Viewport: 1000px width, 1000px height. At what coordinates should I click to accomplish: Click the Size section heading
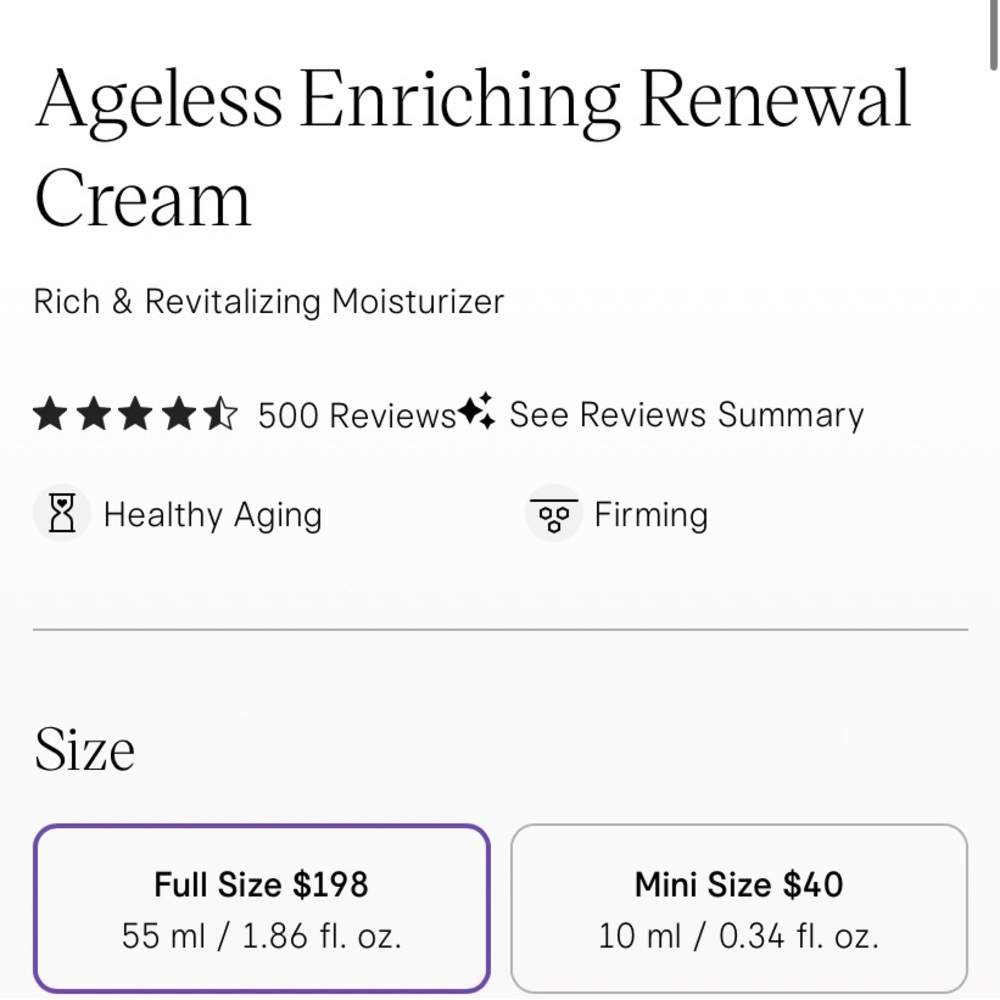(x=85, y=748)
